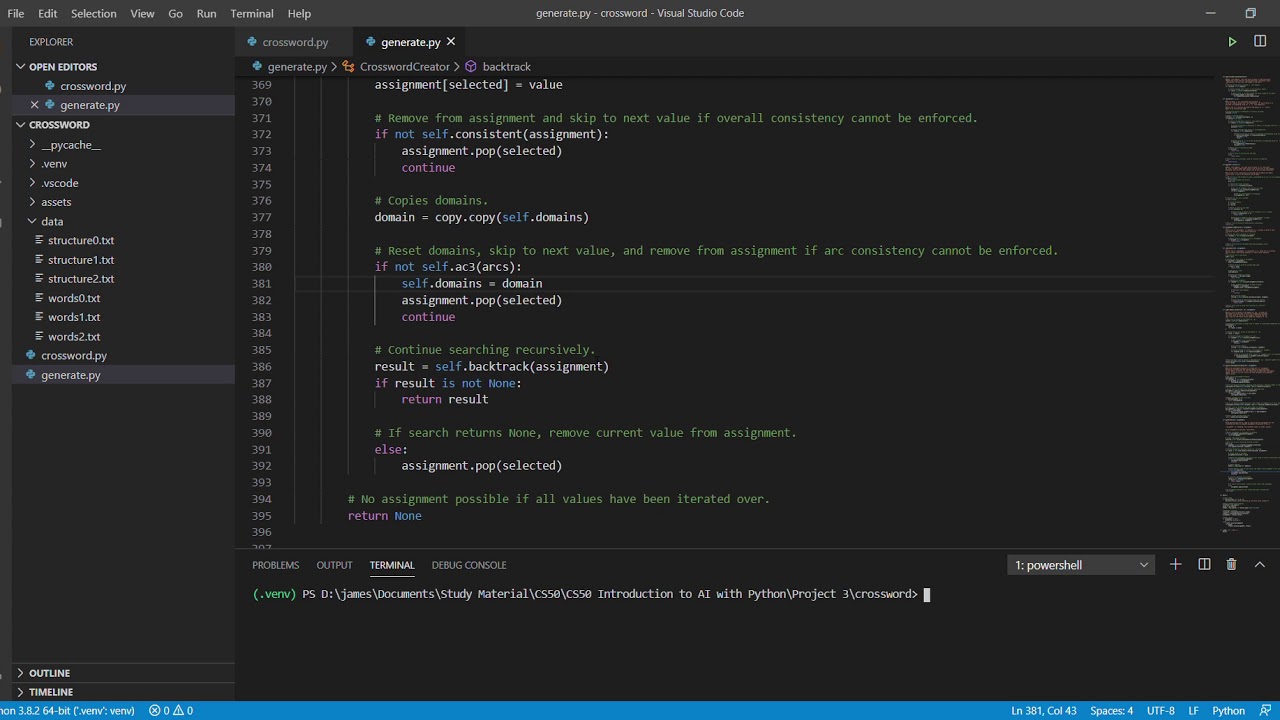
Task: Open words0.txt in the data folder
Action: [74, 298]
